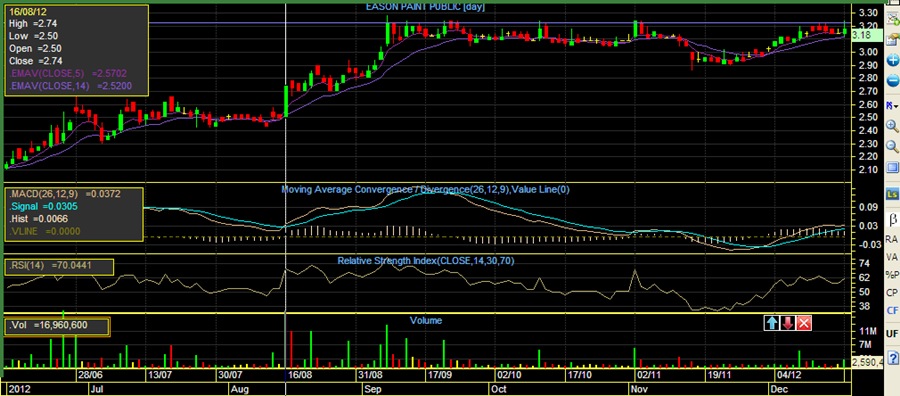This screenshot has height=396, width=900.
Task: Click the 02/11 date on the time axis
Action: coord(650,375)
